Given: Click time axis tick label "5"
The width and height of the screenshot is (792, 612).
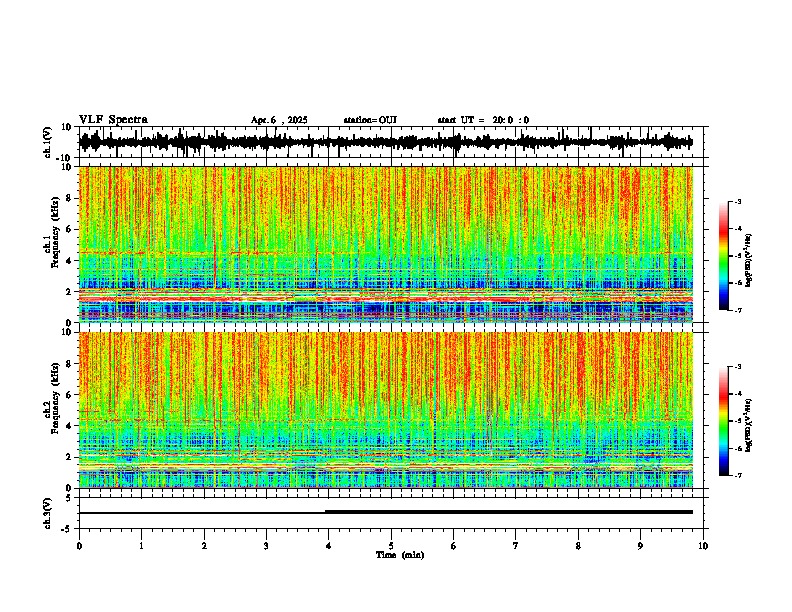Looking at the screenshot, I should pyautogui.click(x=391, y=546).
